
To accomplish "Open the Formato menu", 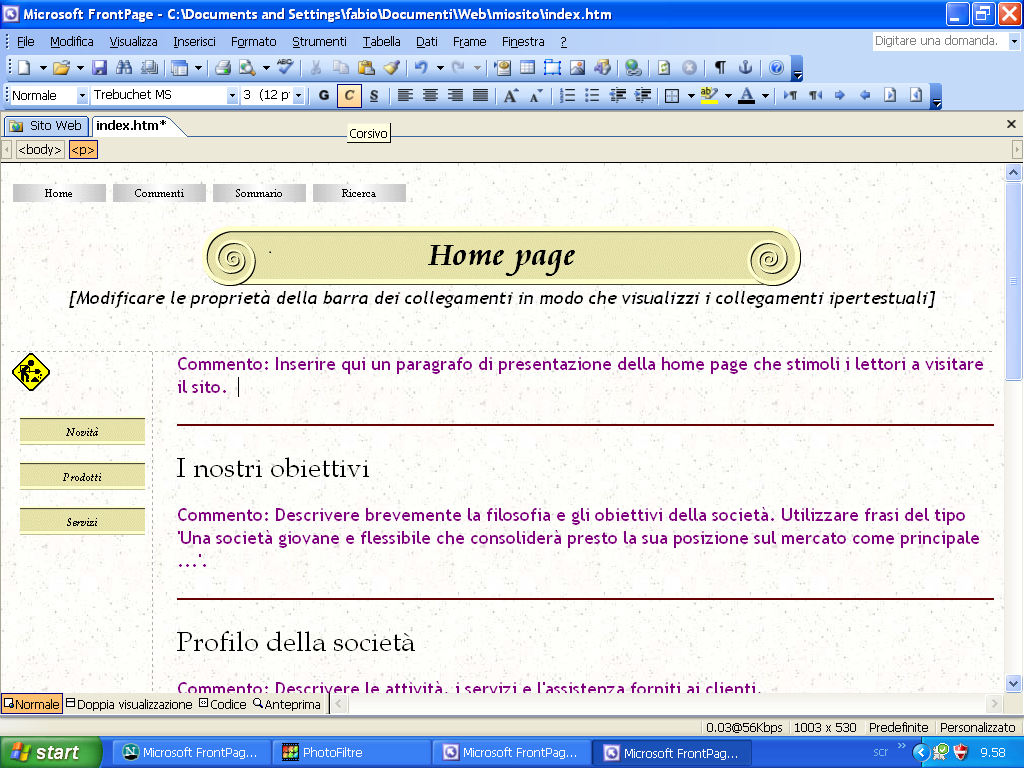I will pyautogui.click(x=253, y=42).
